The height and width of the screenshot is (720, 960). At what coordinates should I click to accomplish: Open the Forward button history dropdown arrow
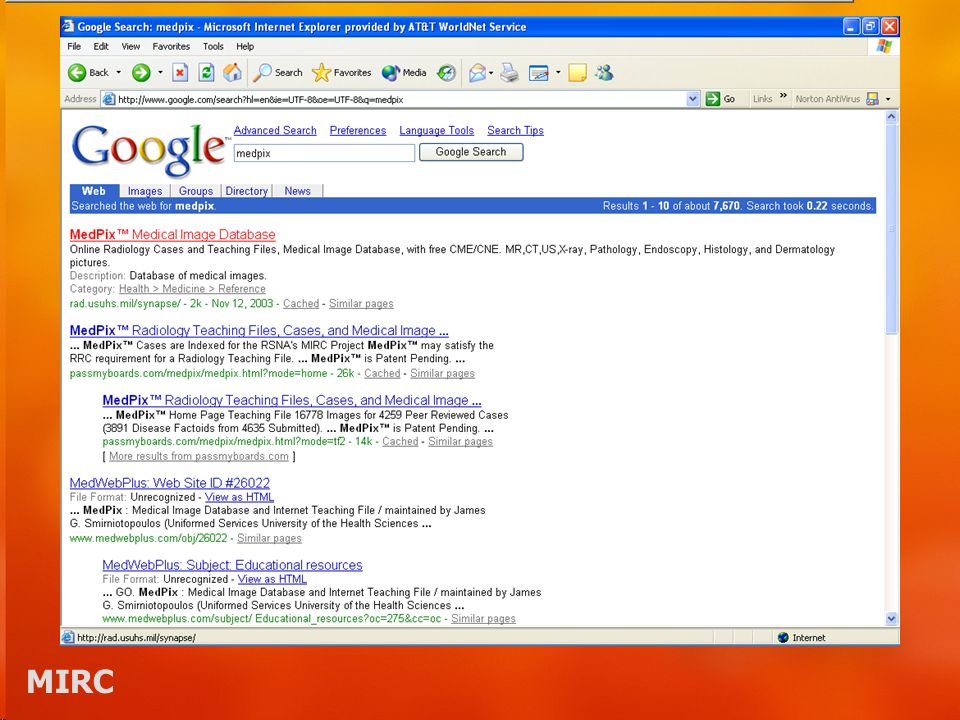point(160,72)
